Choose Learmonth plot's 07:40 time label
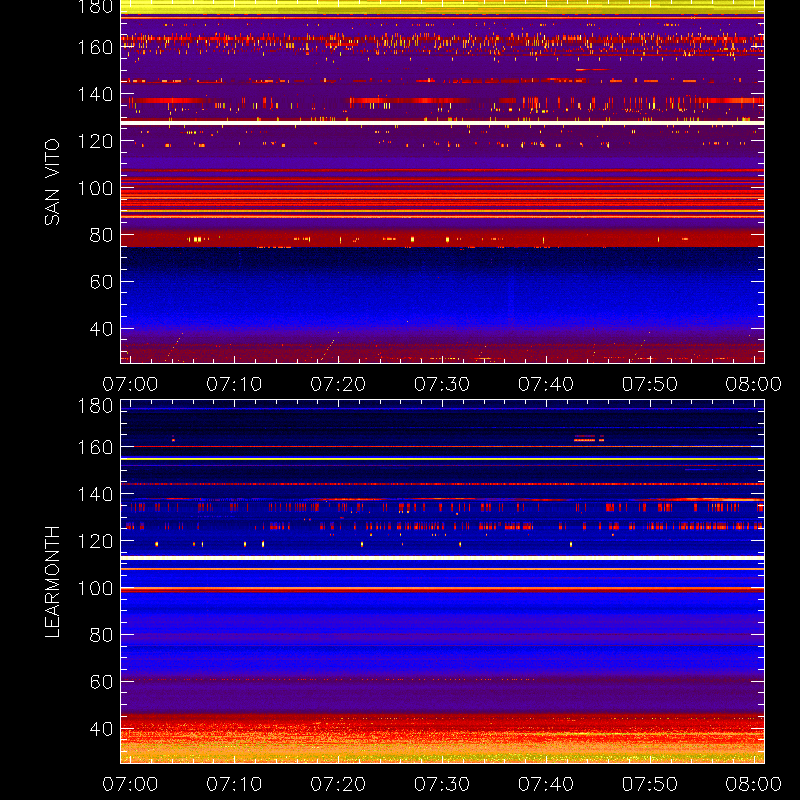800x800 pixels. (x=546, y=784)
